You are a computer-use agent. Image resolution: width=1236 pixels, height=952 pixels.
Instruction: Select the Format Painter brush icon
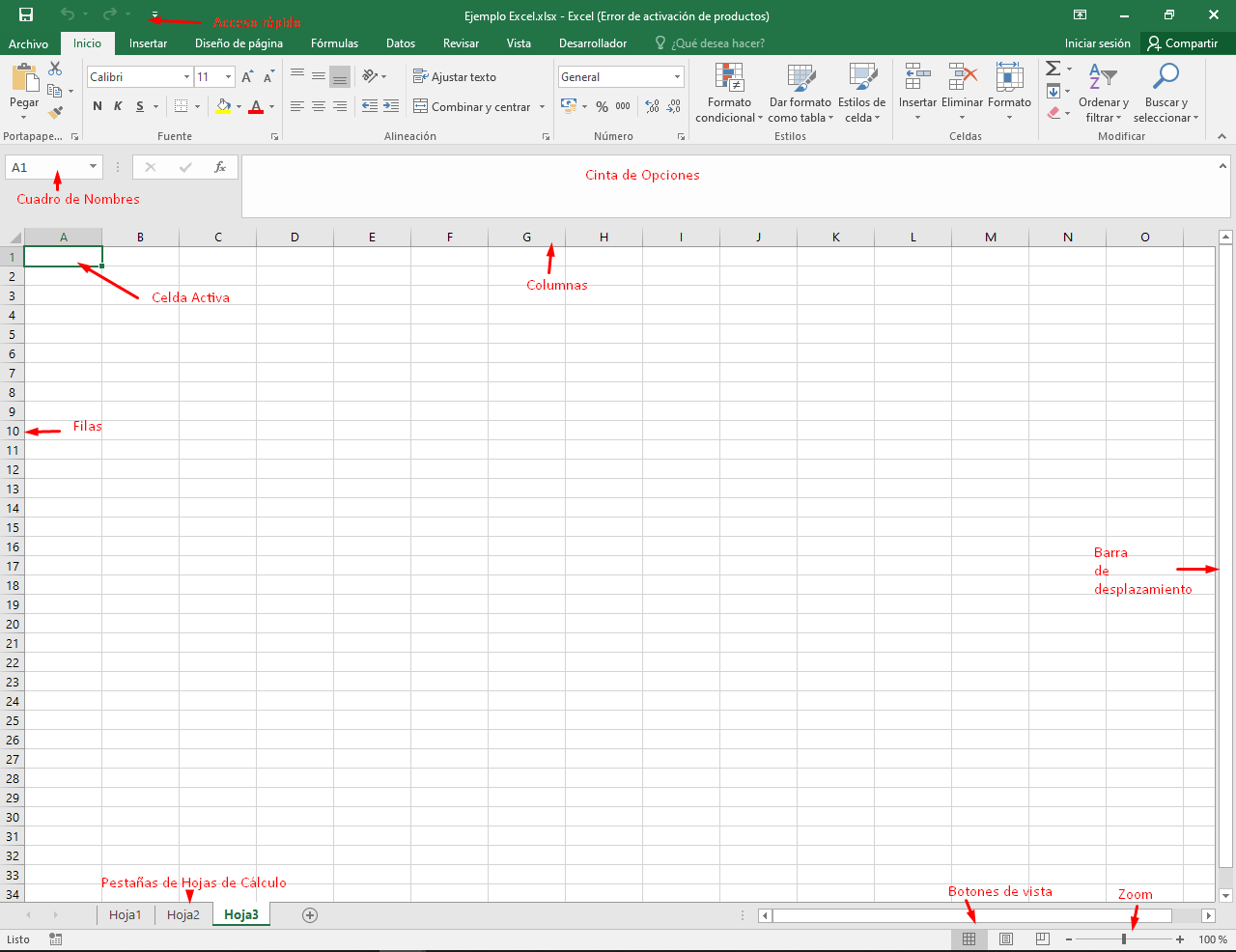(55, 112)
